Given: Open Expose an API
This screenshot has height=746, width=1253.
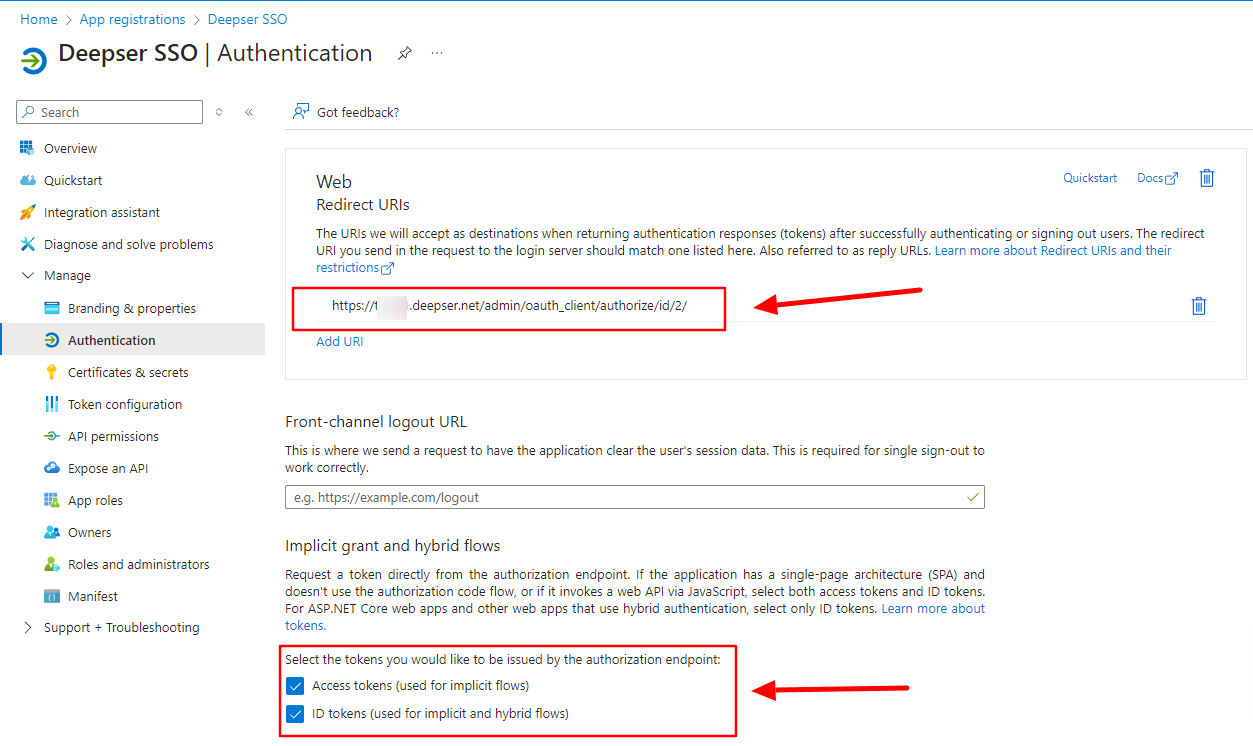Looking at the screenshot, I should click(108, 468).
